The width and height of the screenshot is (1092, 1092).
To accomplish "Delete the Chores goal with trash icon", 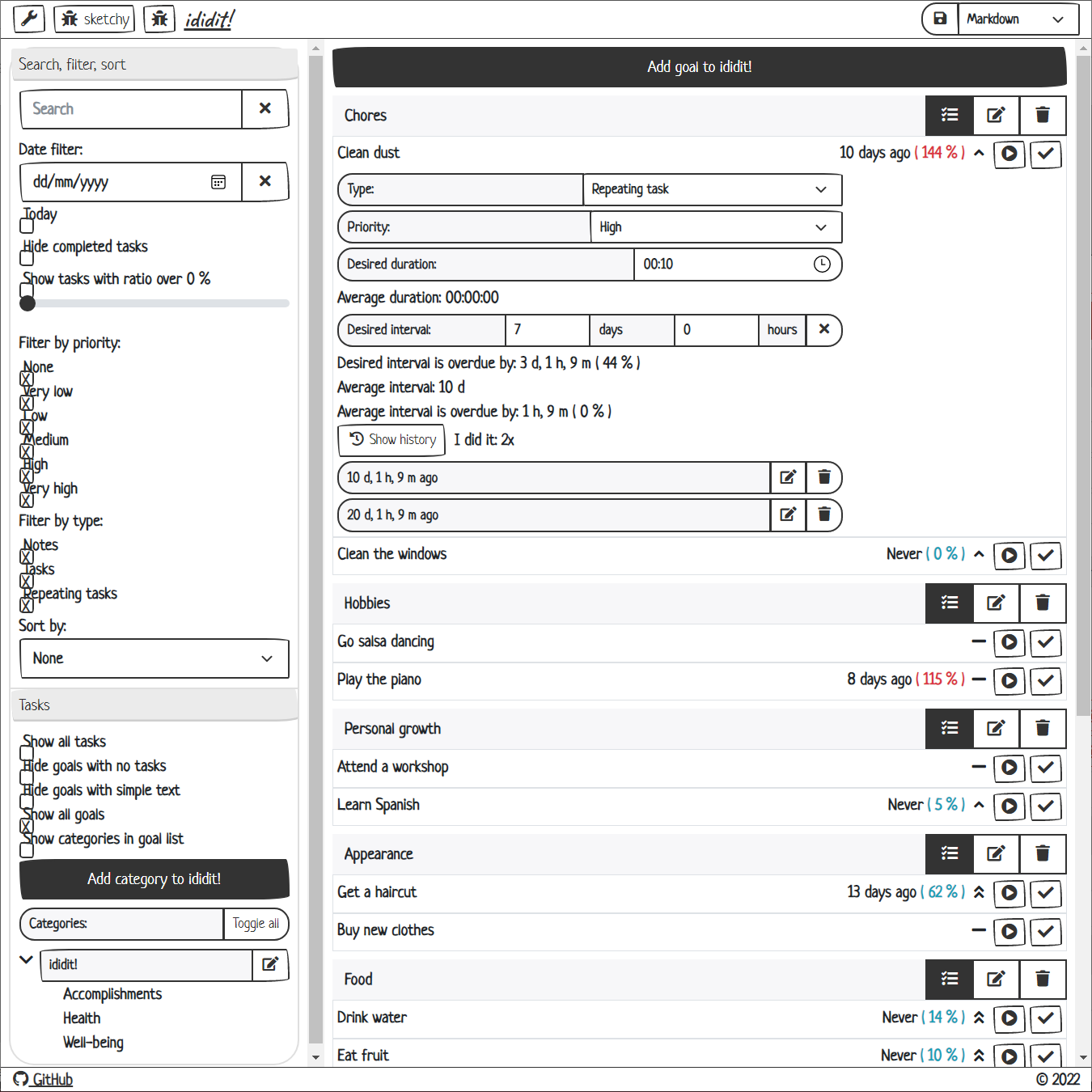I will point(1042,116).
